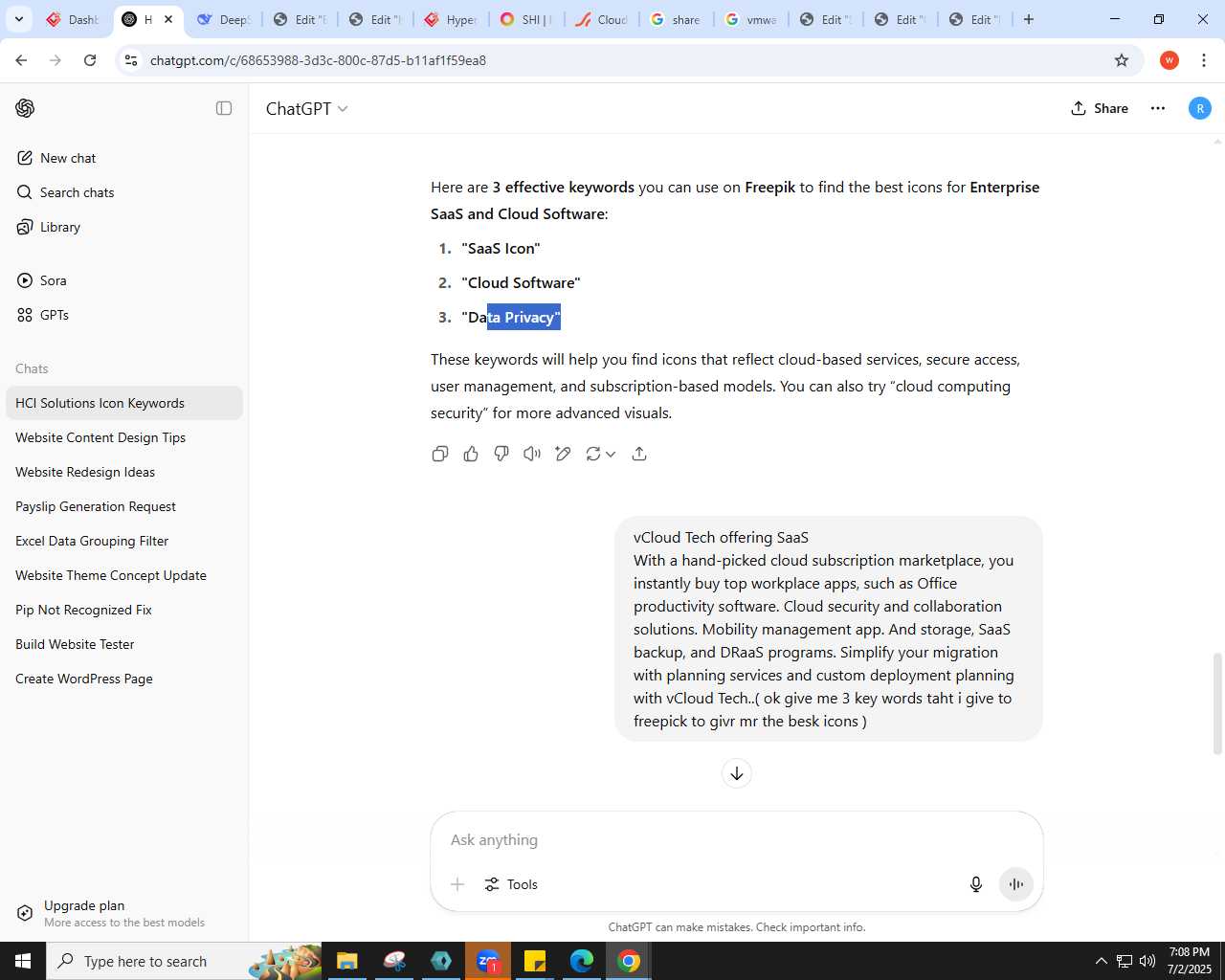Click the site information icon in address bar
The image size is (1225, 980).
tap(131, 60)
